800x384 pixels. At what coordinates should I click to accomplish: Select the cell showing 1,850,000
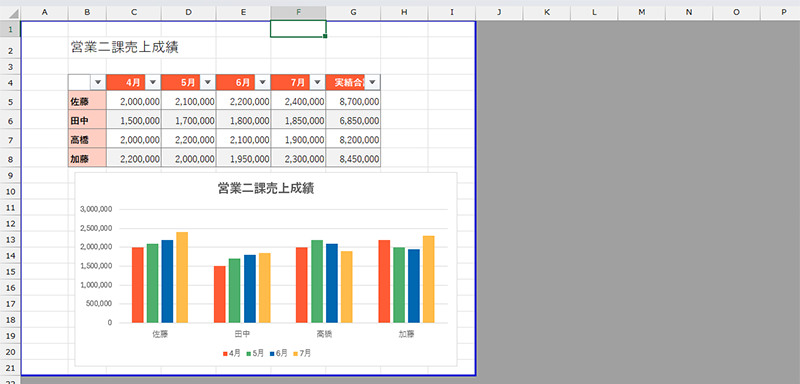tap(298, 120)
